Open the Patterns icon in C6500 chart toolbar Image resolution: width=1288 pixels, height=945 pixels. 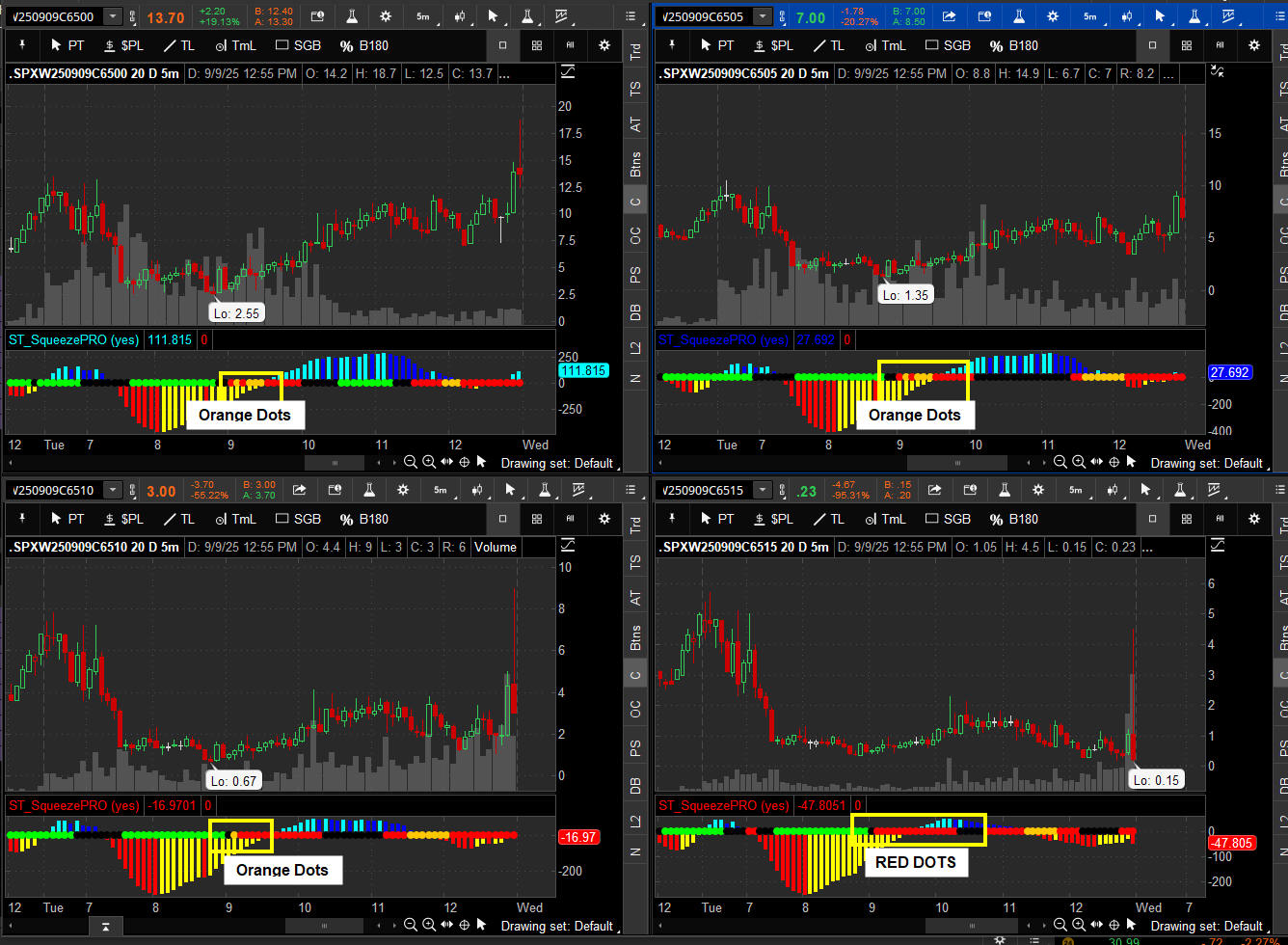coord(562,16)
